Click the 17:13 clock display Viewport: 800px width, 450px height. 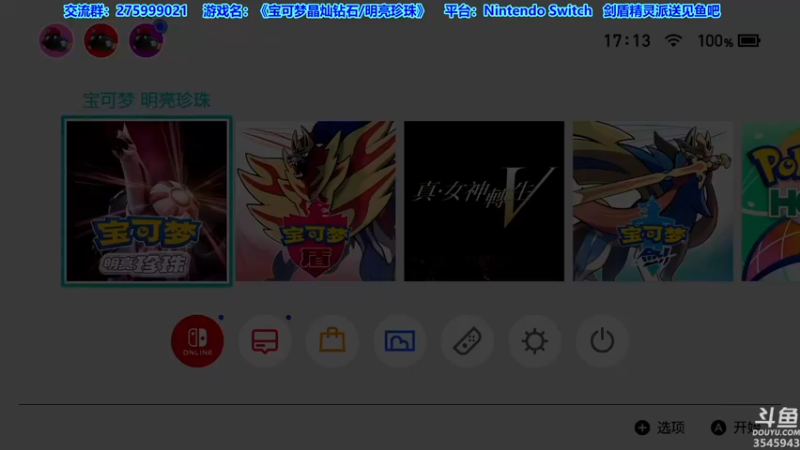627,41
